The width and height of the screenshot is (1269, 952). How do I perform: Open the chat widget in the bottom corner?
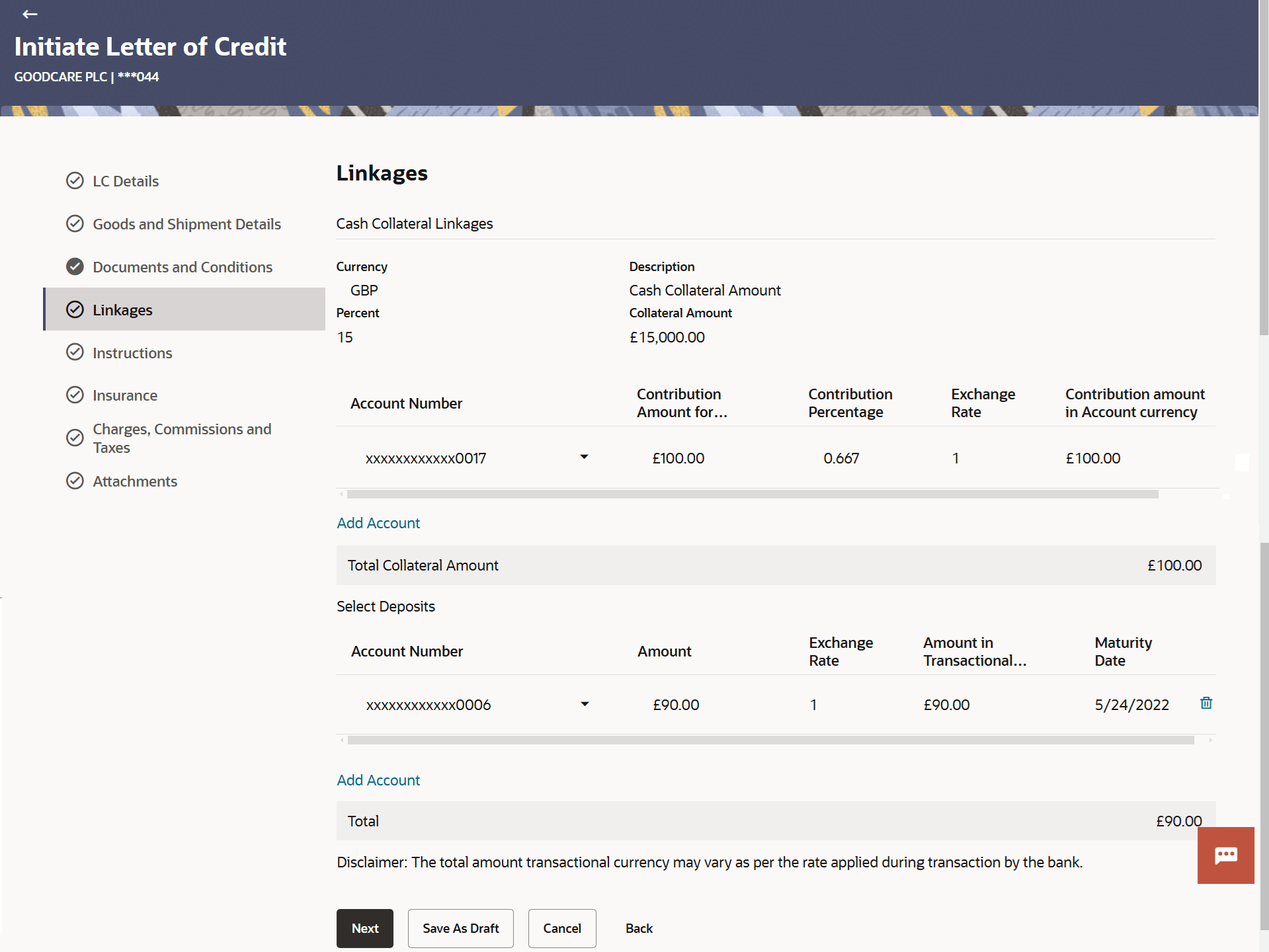1225,855
